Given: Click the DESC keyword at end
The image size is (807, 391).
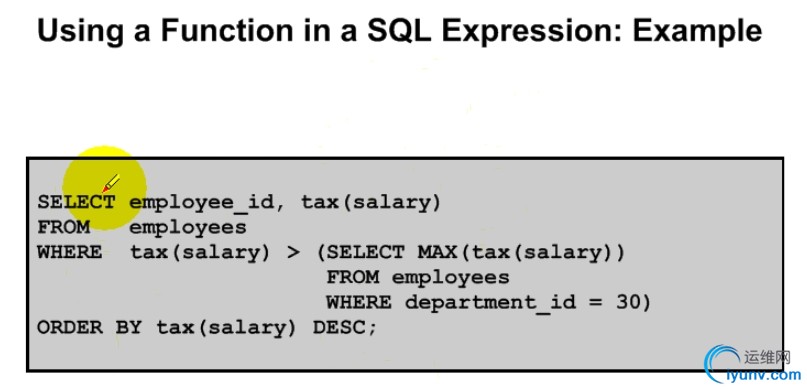Looking at the screenshot, I should tap(339, 327).
